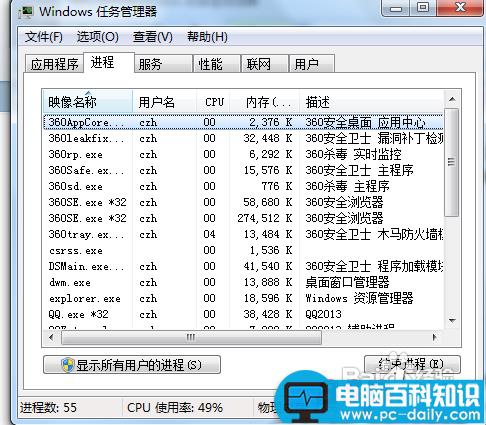
Task: Click the vertical scrollbar up arrow
Action: (x=452, y=99)
